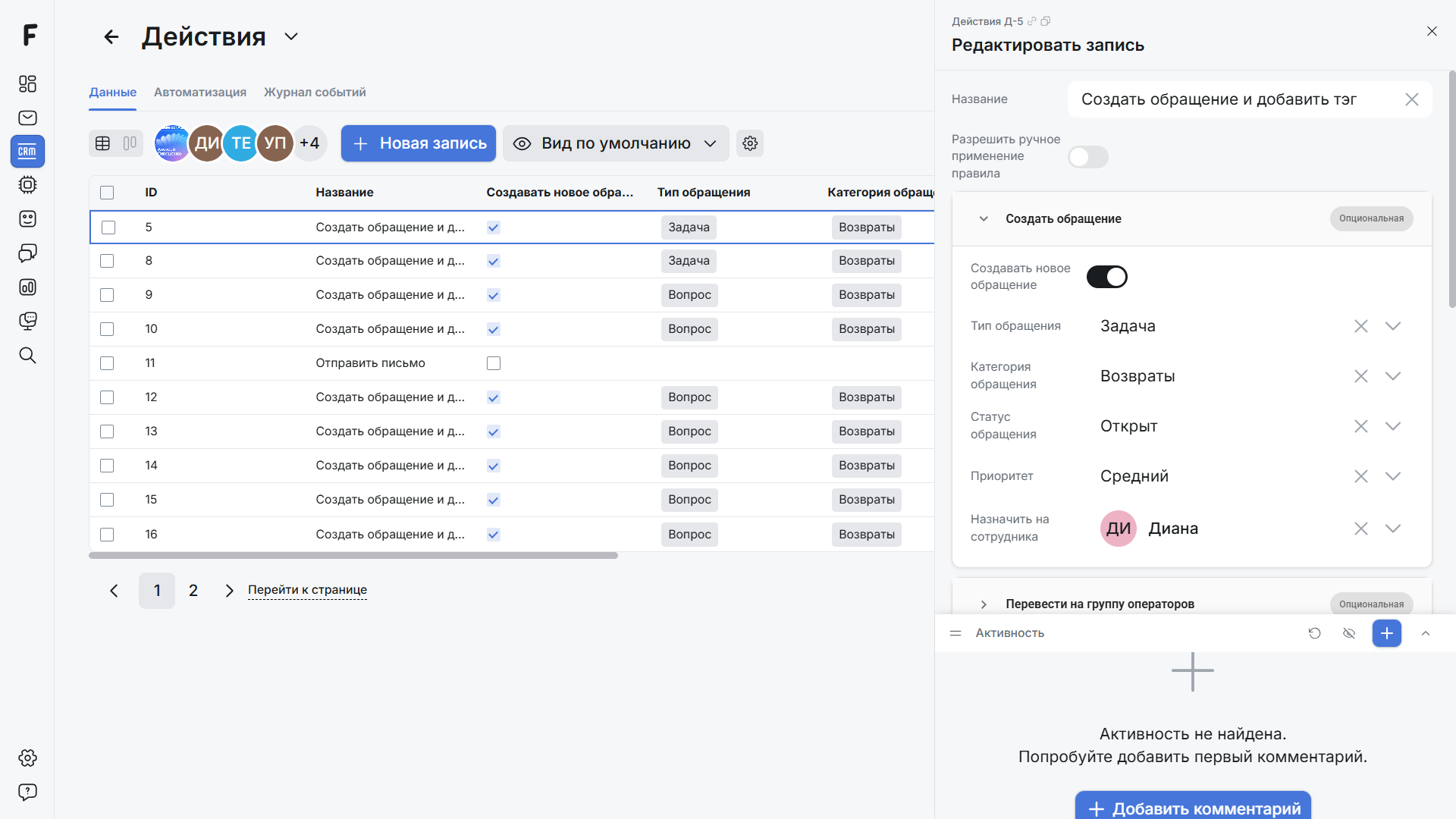Check the row checkbox for ID 11
Screen dimensions: 1456x819
pyautogui.click(x=107, y=363)
